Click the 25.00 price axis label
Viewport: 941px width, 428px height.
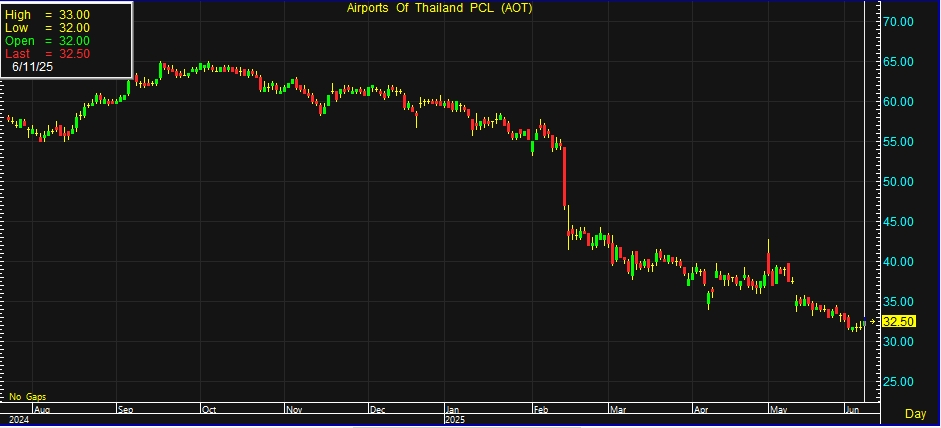point(898,382)
